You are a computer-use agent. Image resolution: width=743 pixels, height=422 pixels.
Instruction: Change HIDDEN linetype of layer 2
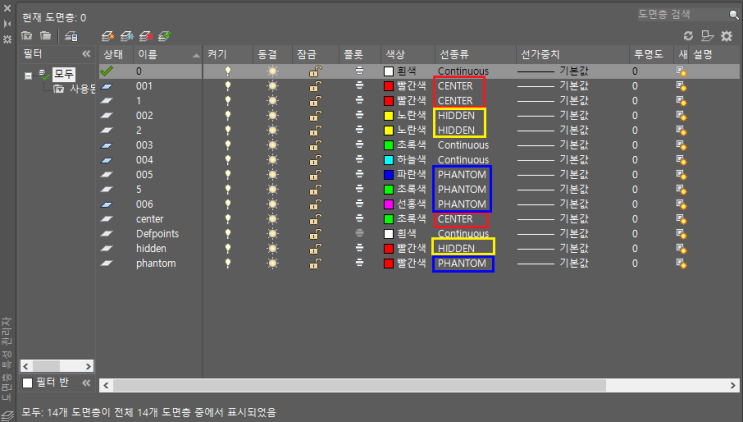point(456,130)
